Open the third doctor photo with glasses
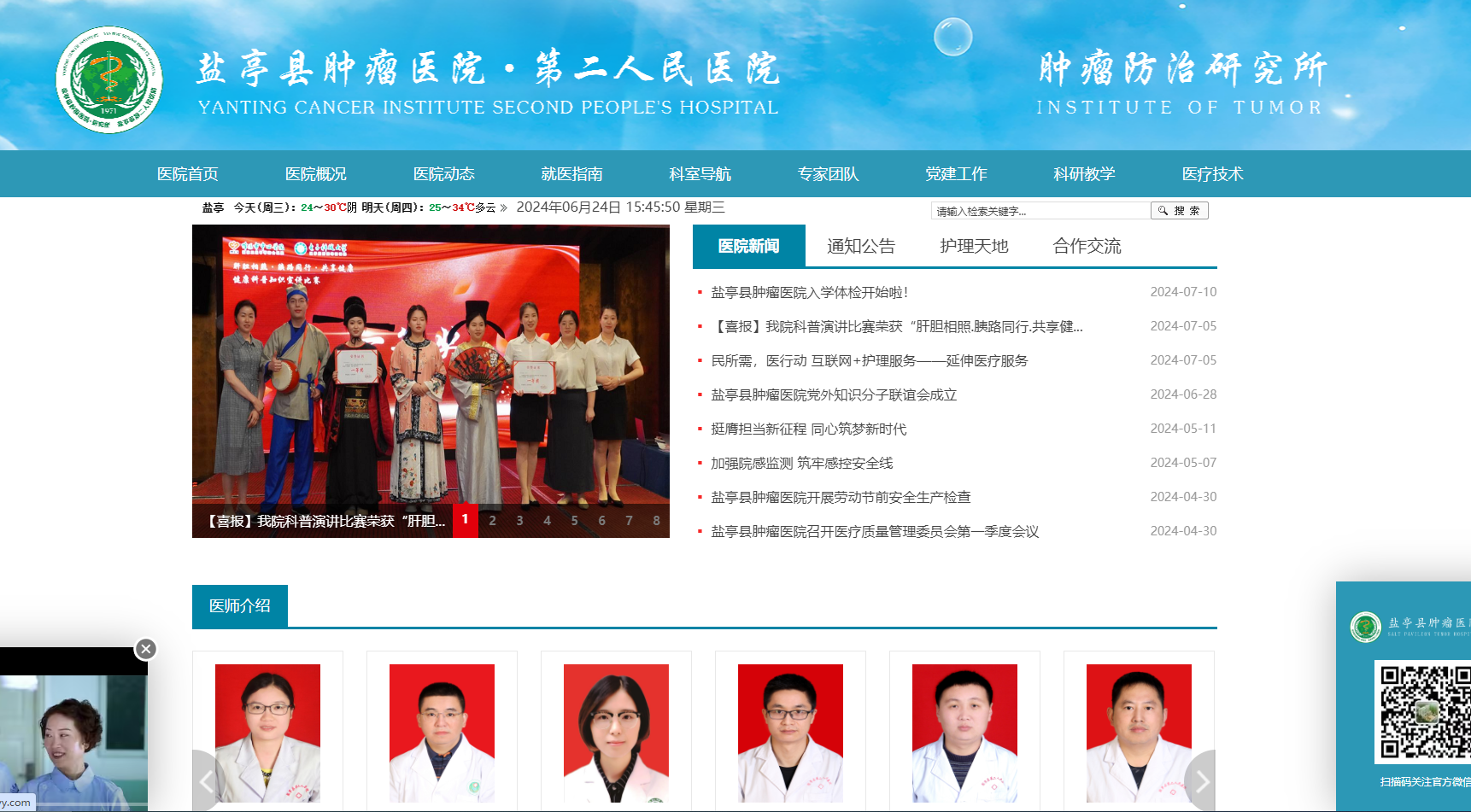This screenshot has width=1471, height=812. click(616, 733)
